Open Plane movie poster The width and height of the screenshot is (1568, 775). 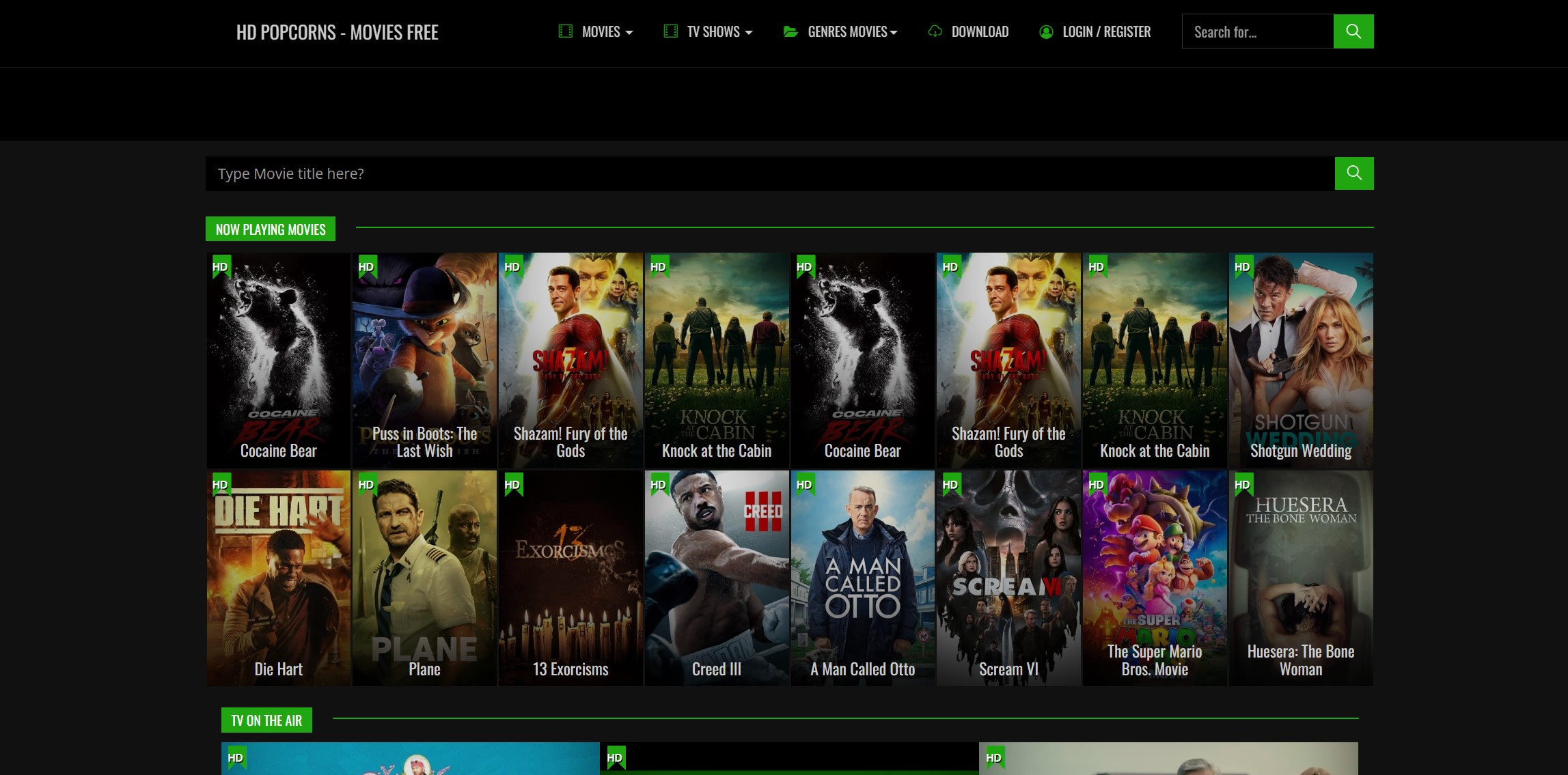(x=424, y=578)
